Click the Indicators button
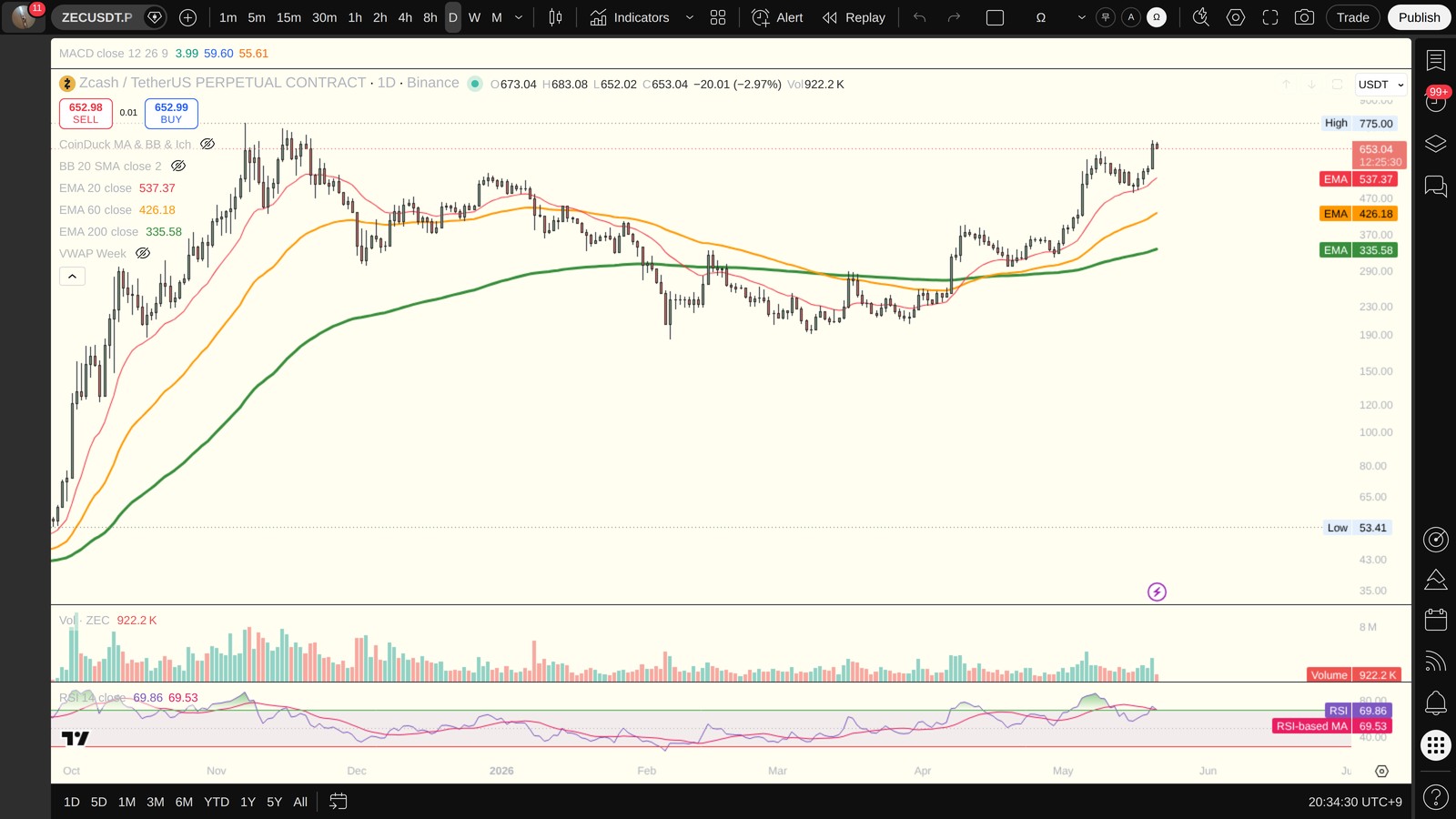 point(629,17)
